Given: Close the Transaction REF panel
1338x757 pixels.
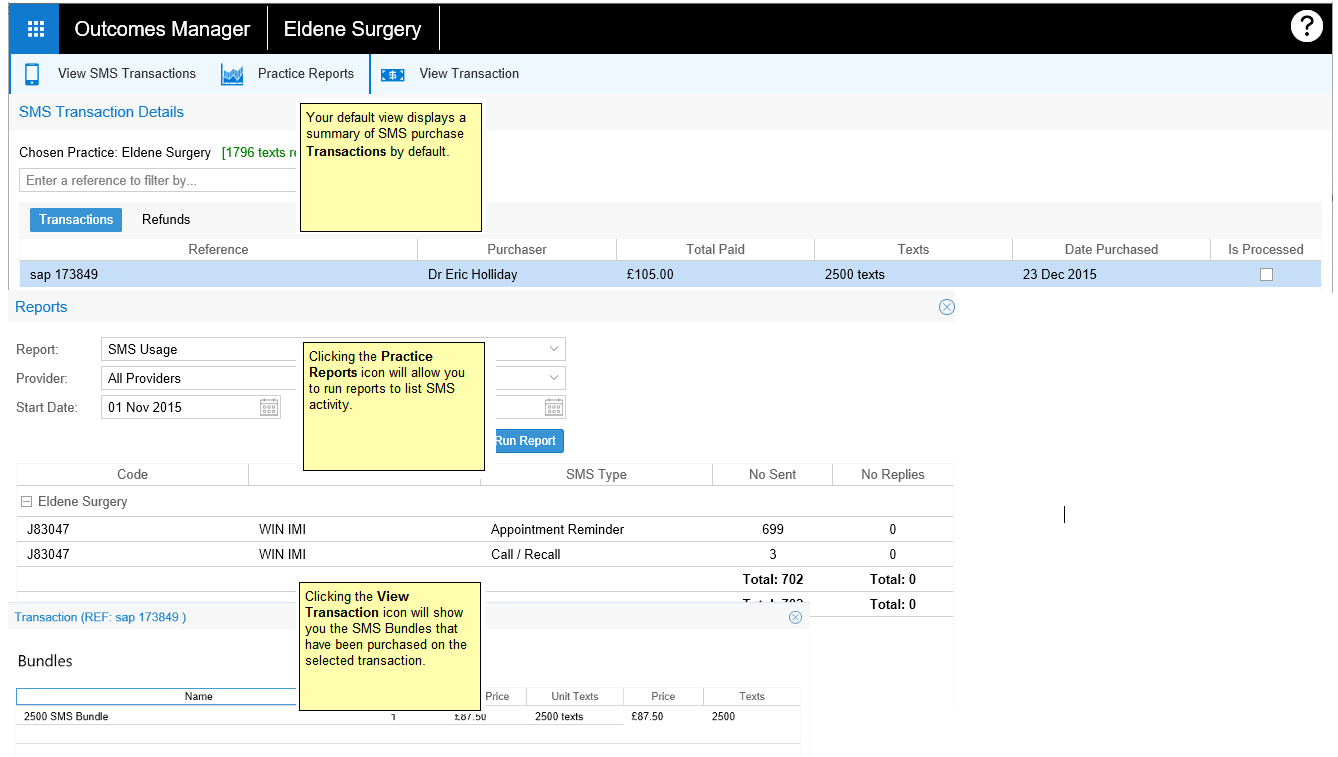Looking at the screenshot, I should (x=795, y=617).
